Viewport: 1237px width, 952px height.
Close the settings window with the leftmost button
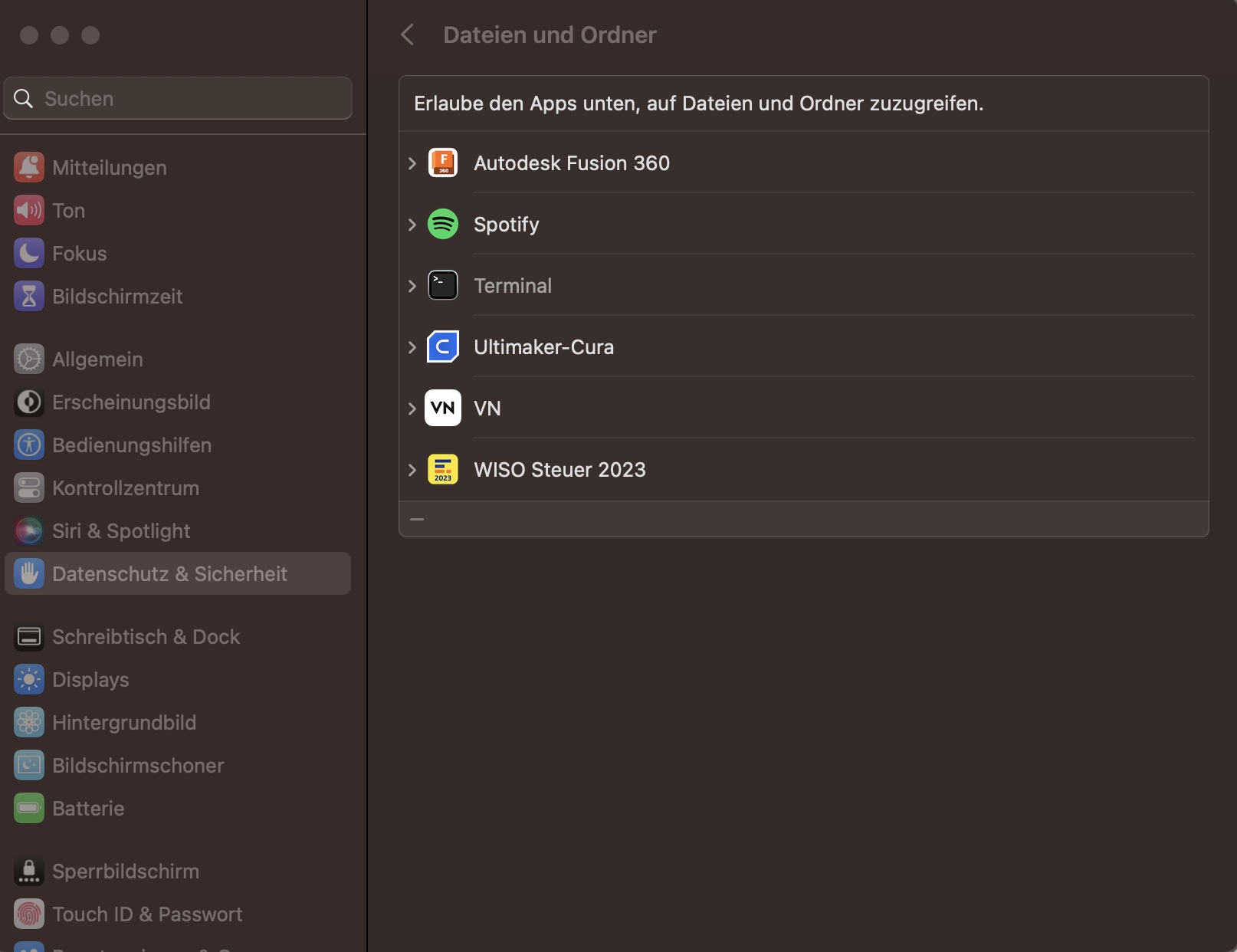point(29,35)
